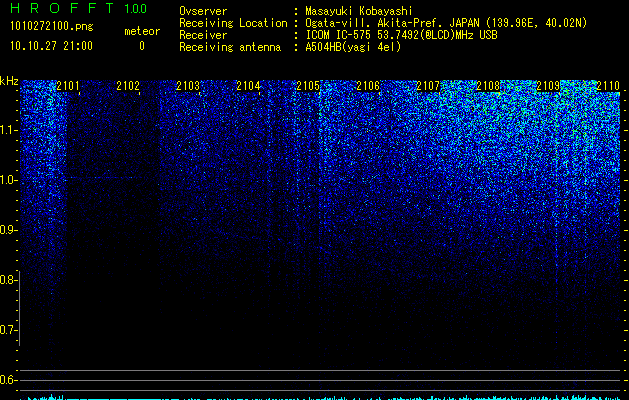Click the HROFFT 1.0.0 title text
Image resolution: width=629 pixels, height=400 pixels.
pyautogui.click(x=79, y=8)
